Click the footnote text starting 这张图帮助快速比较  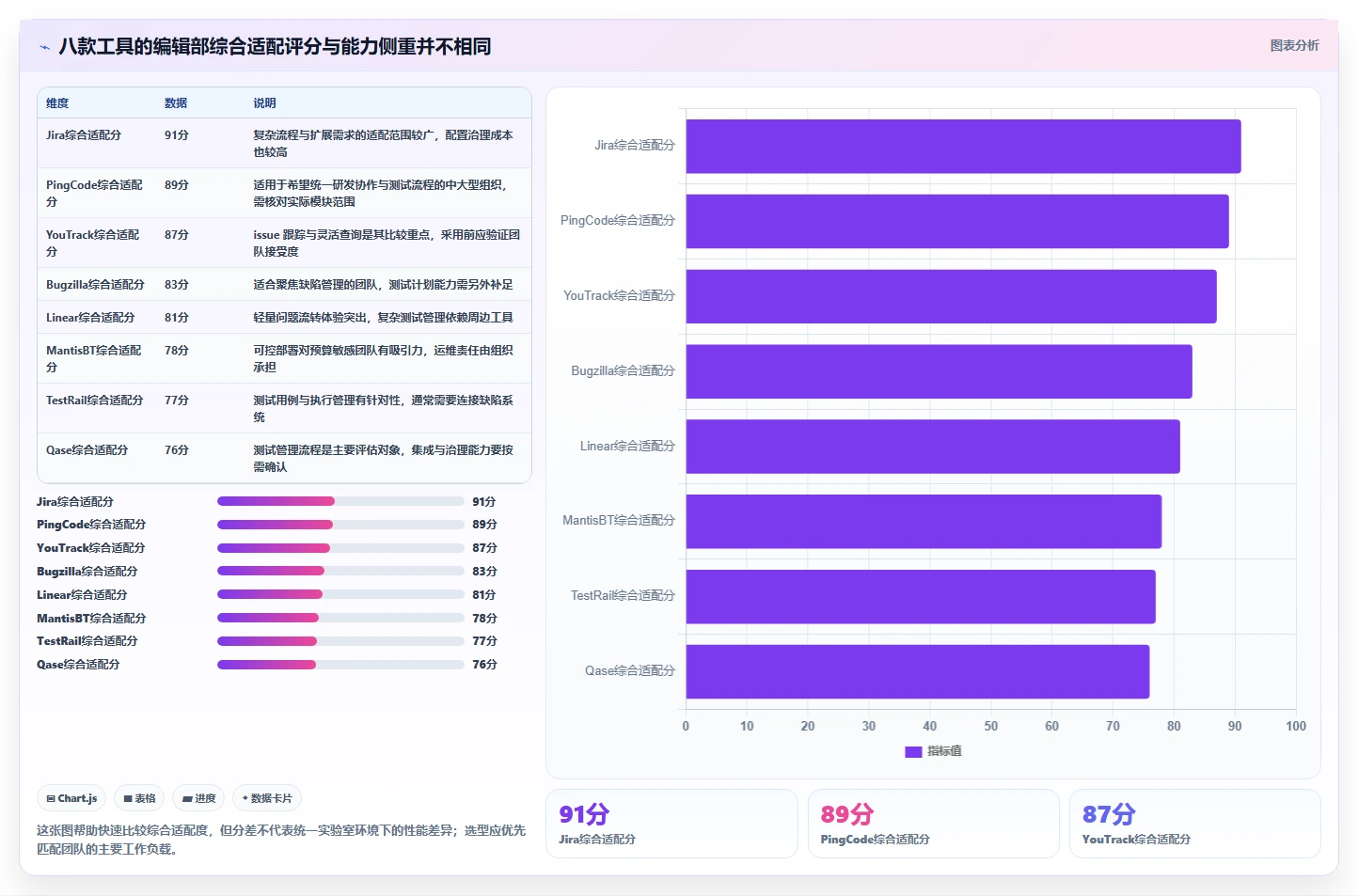(x=281, y=840)
